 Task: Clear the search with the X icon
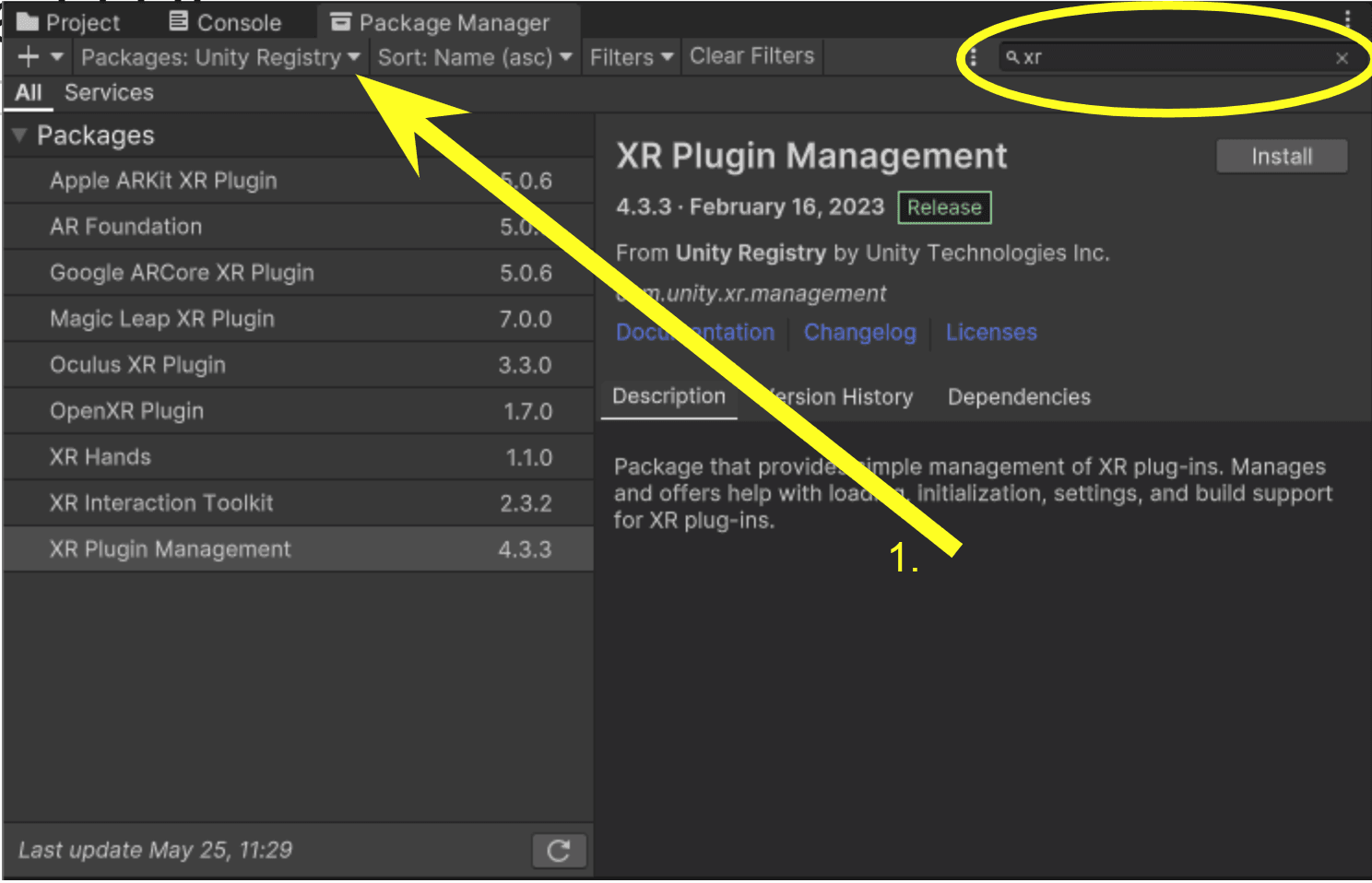[x=1342, y=57]
